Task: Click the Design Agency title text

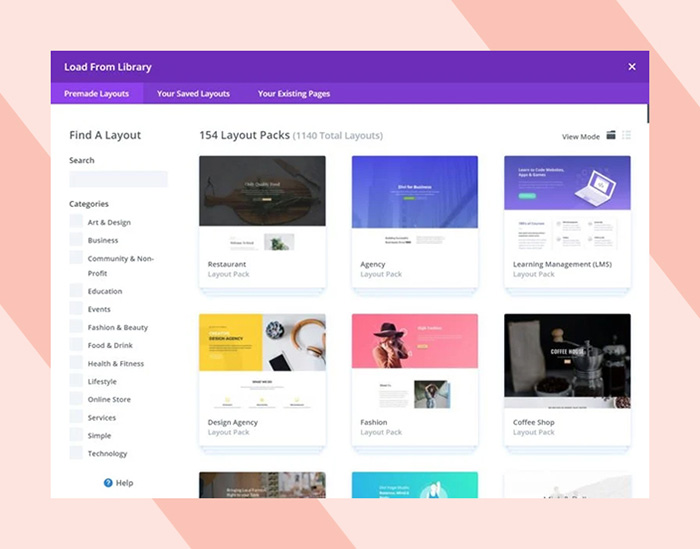Action: coord(233,422)
